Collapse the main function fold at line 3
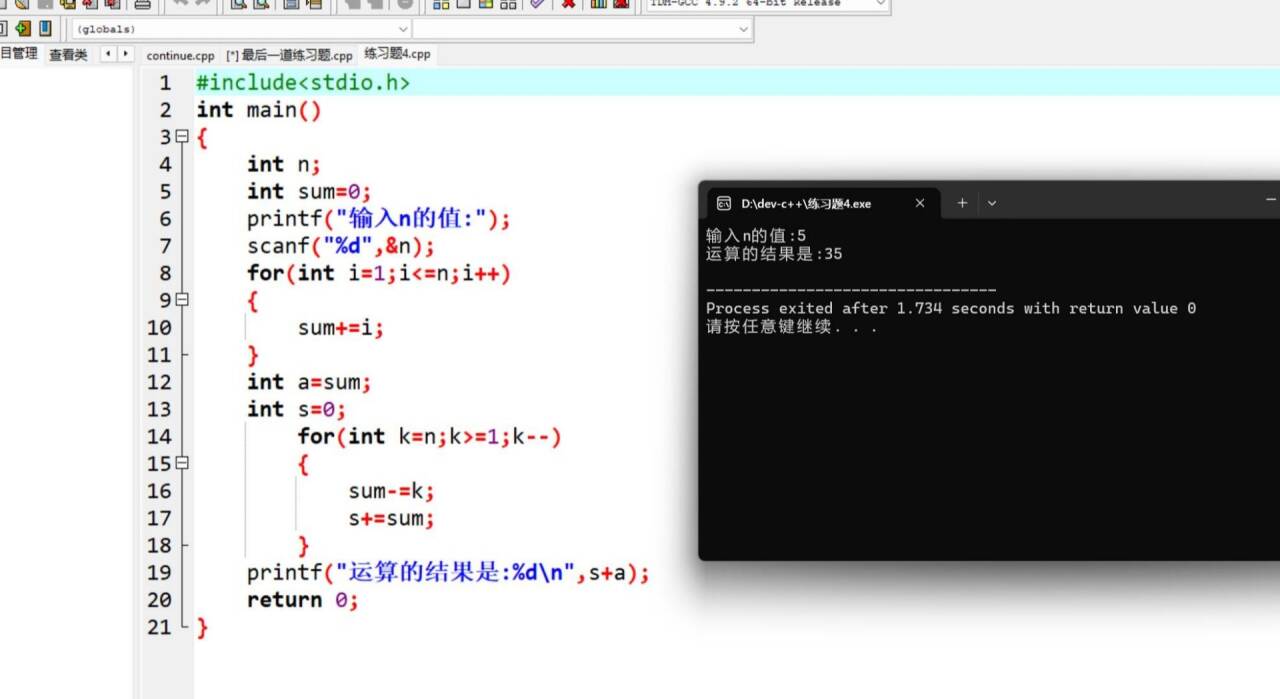The width and height of the screenshot is (1280, 699). pos(181,137)
